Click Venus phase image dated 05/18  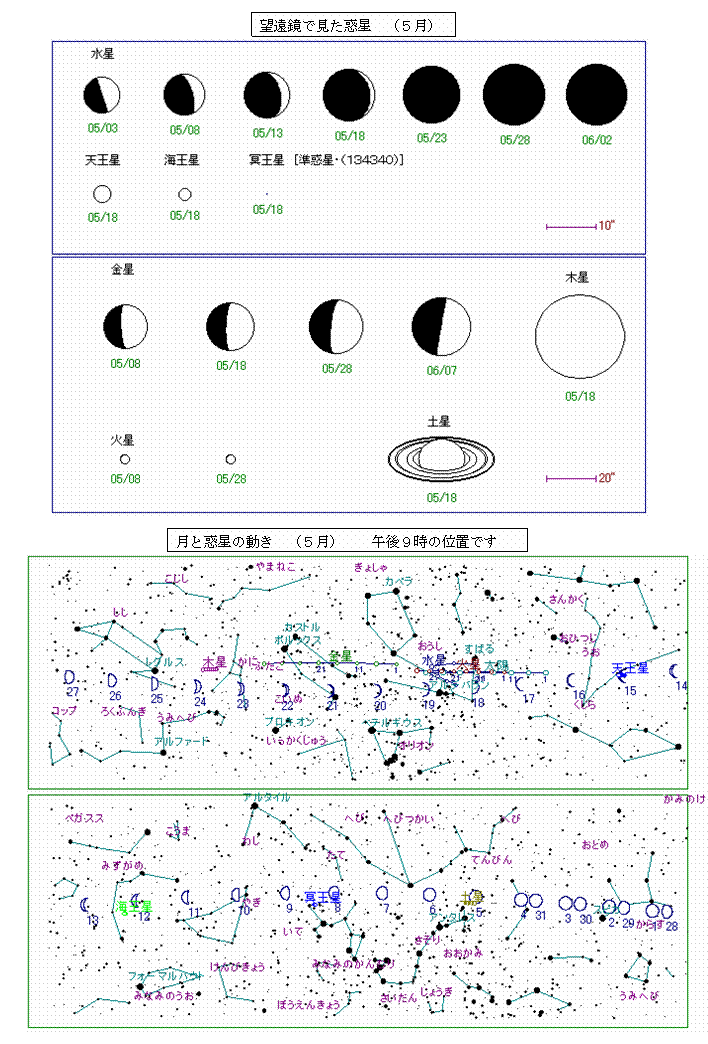(x=230, y=326)
